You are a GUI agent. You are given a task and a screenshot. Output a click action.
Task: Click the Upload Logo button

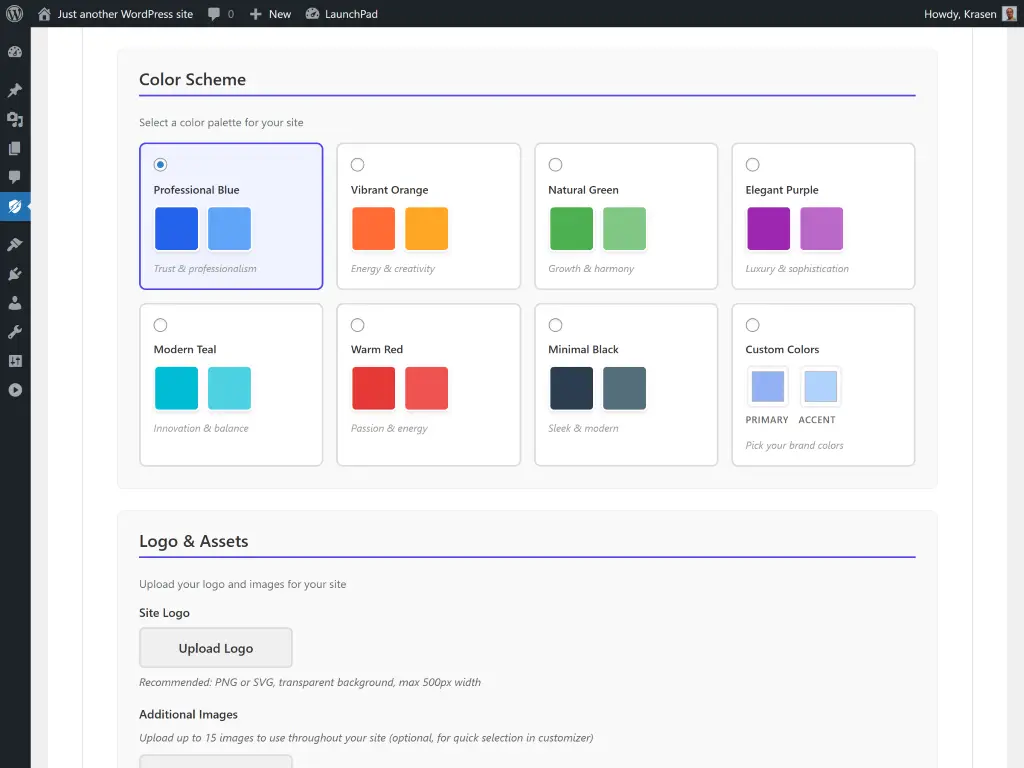pyautogui.click(x=215, y=647)
